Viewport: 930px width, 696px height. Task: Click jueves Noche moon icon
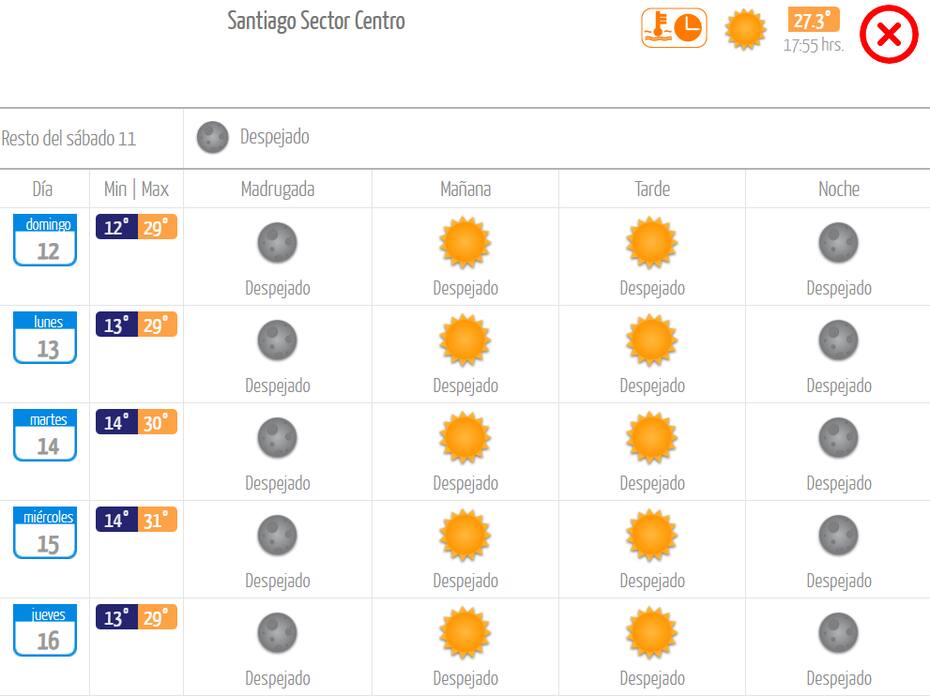point(838,633)
